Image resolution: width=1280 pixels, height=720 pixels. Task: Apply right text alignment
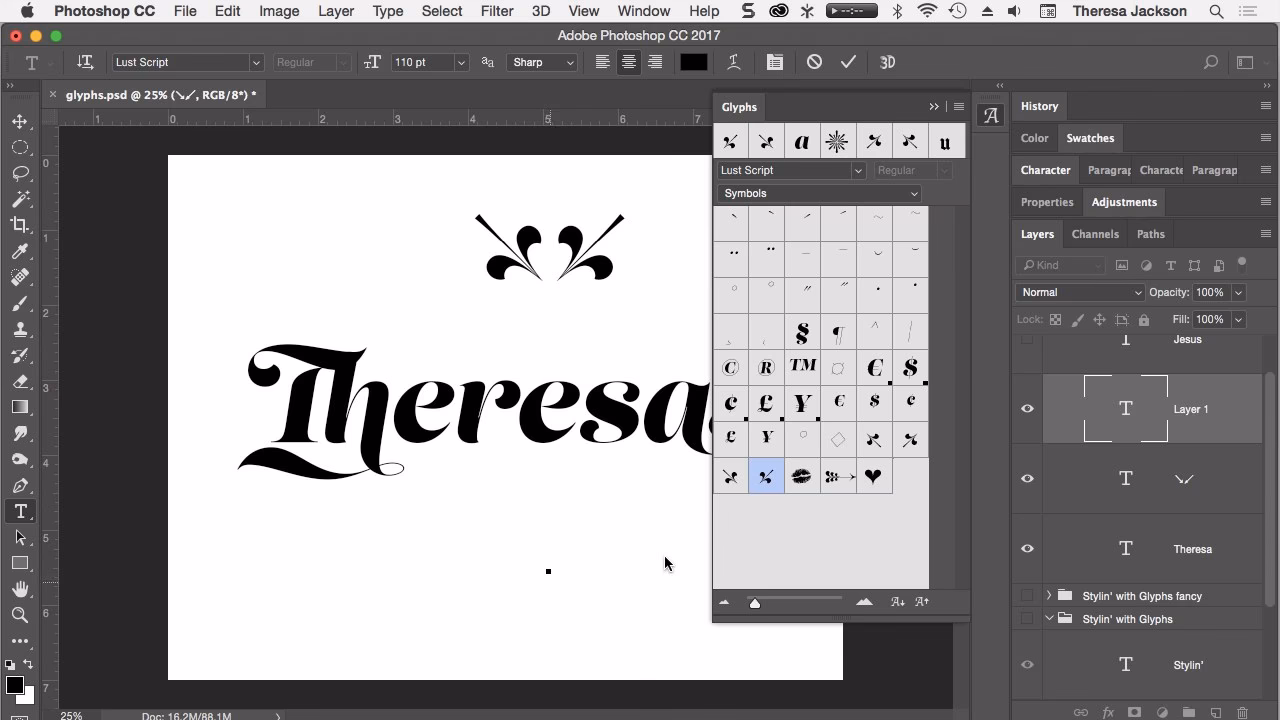[655, 62]
